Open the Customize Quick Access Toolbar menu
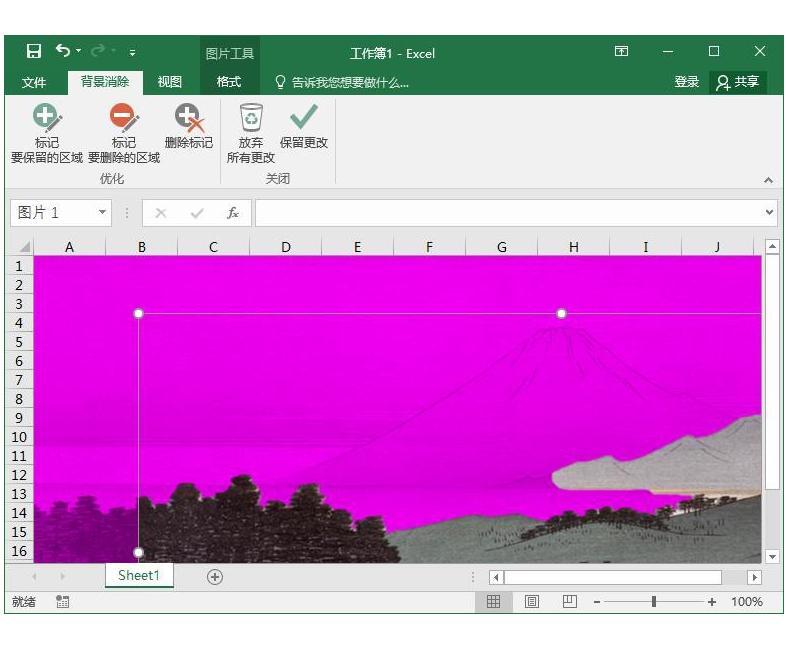This screenshot has height=648, width=787. [x=132, y=52]
